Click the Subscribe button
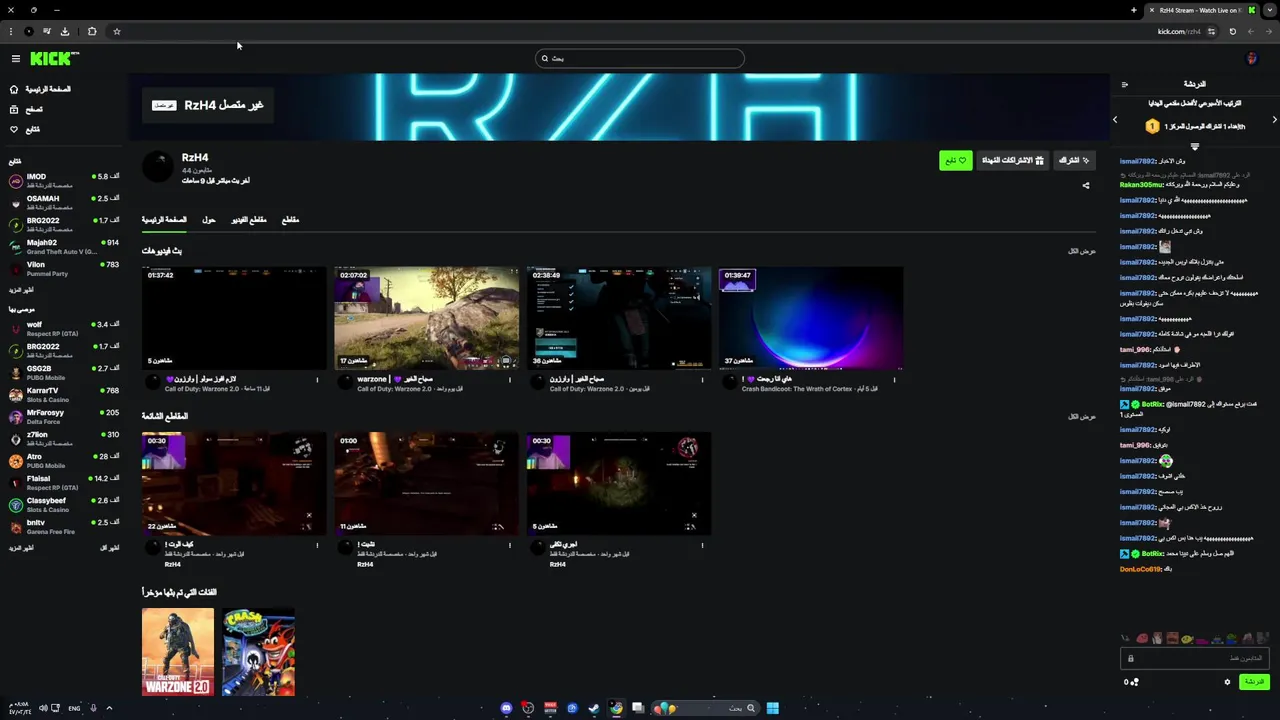 tap(1074, 160)
